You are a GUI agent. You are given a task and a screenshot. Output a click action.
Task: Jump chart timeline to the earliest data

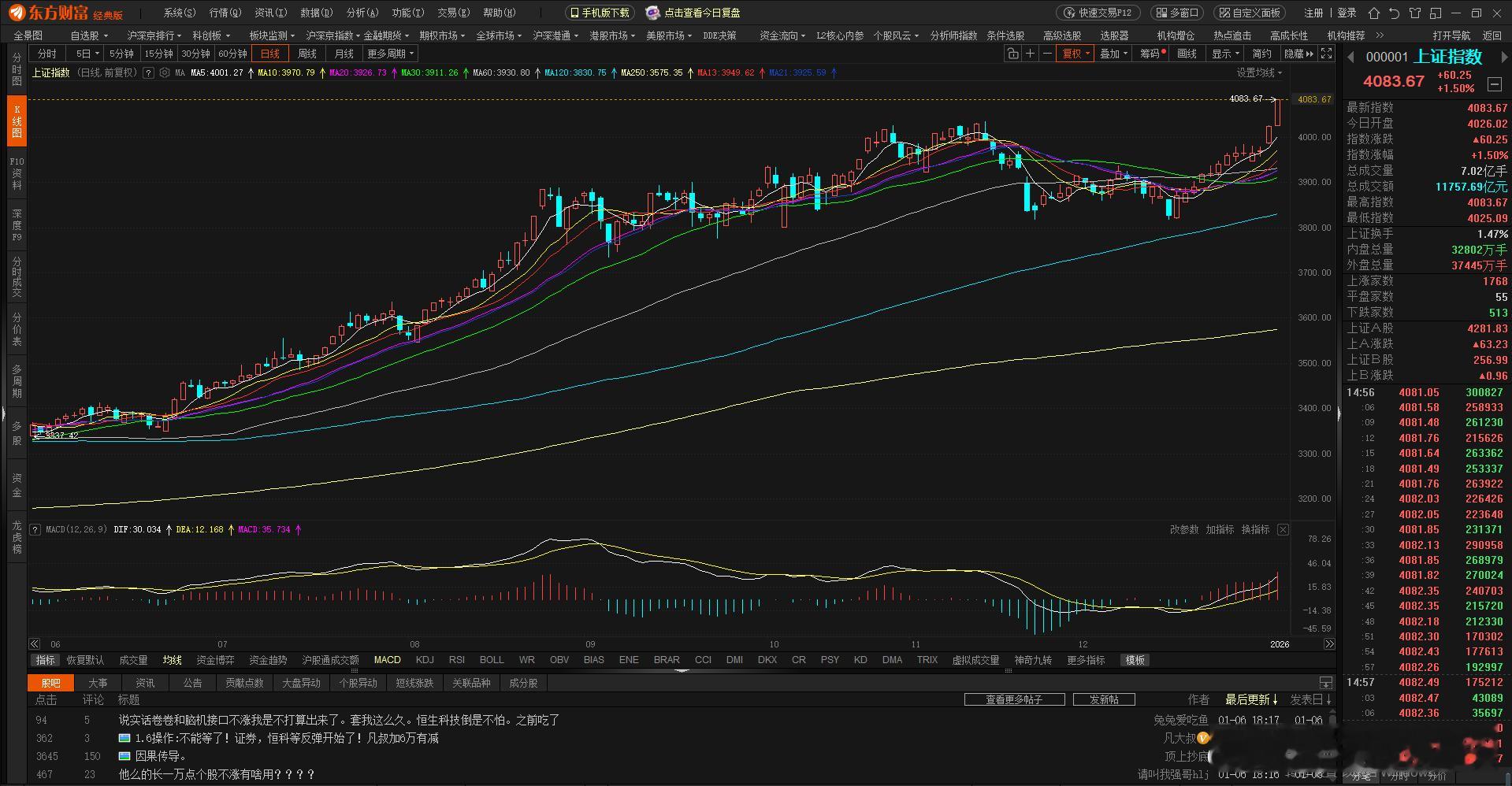click(x=35, y=643)
